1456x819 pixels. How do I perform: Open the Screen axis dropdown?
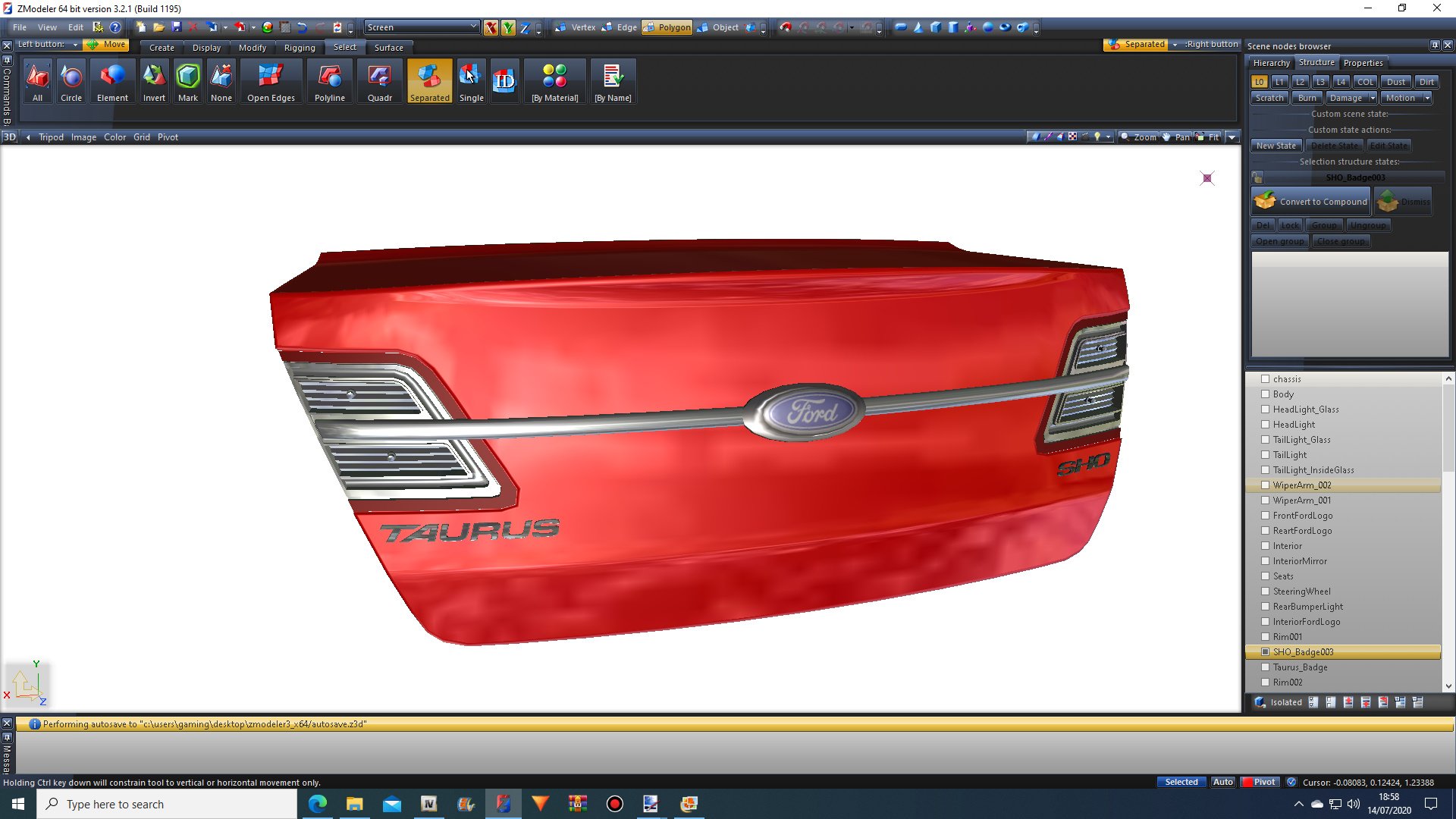(473, 27)
